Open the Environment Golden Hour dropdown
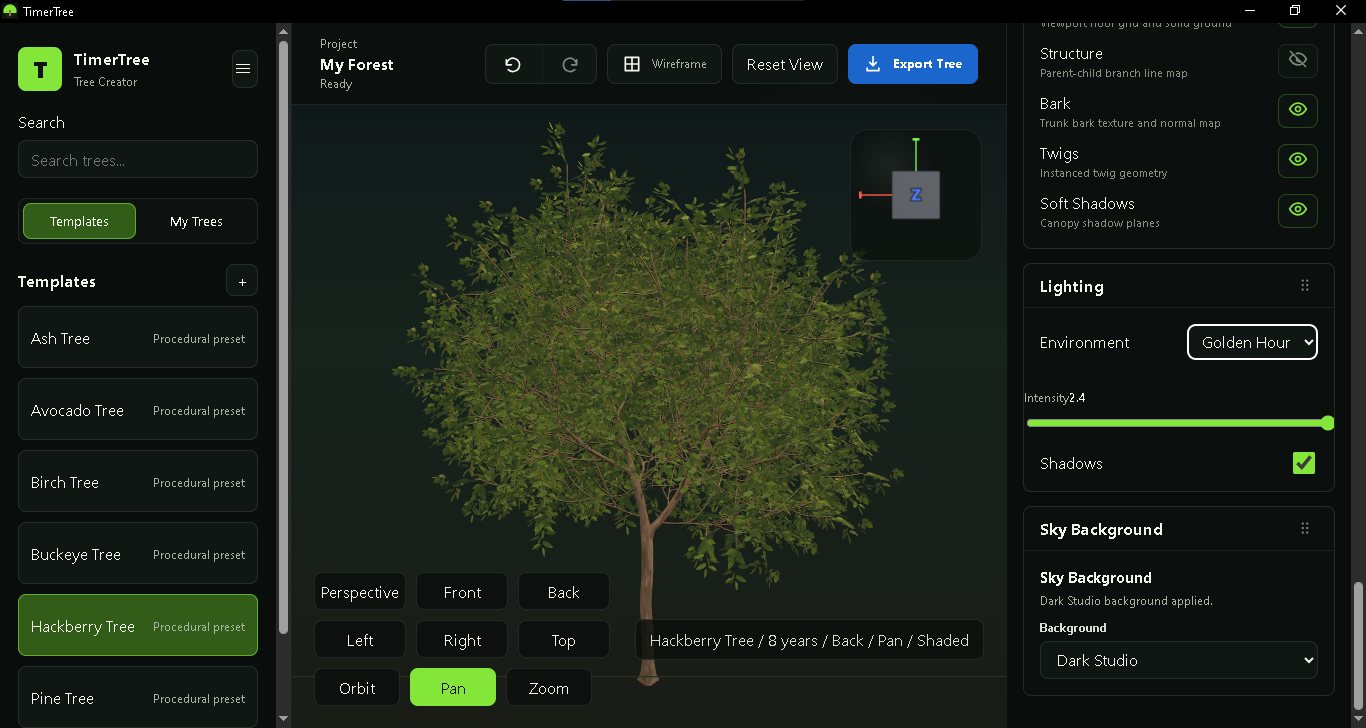Image resolution: width=1366 pixels, height=728 pixels. [1252, 342]
